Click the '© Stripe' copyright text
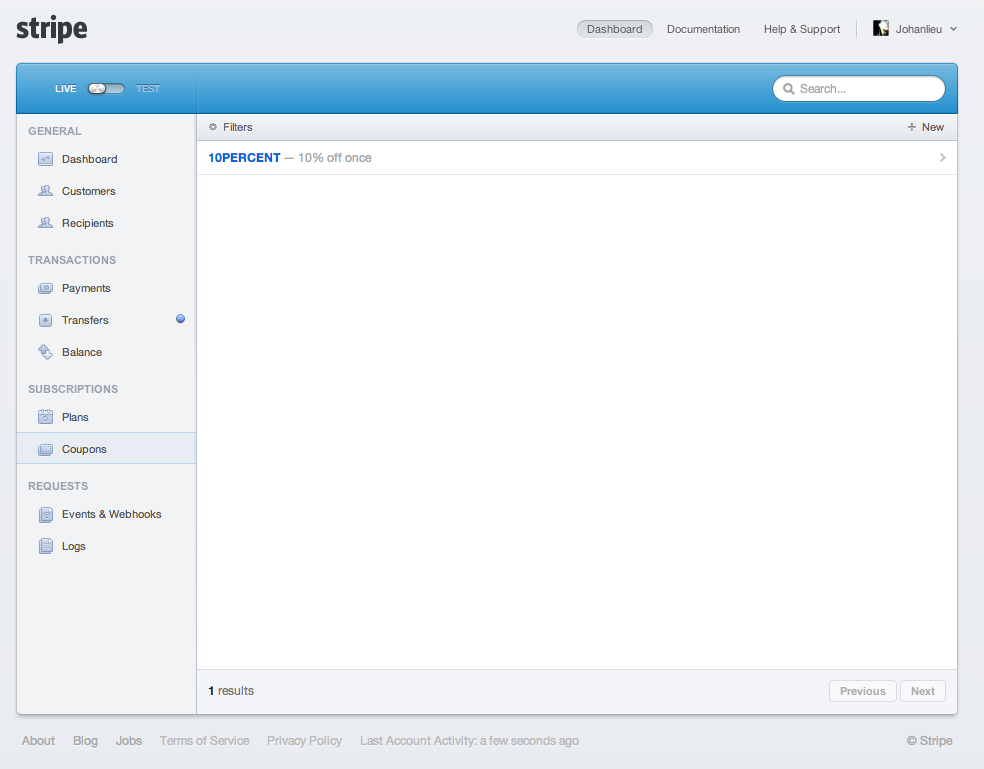 pos(929,741)
